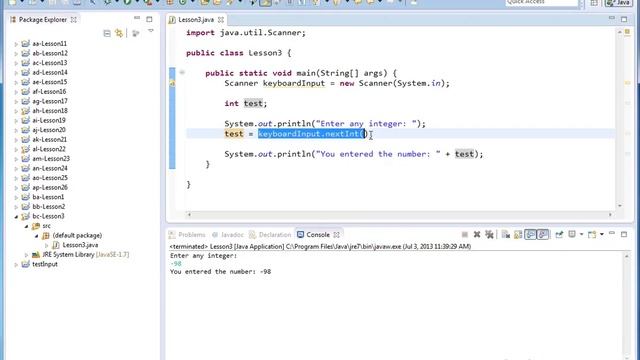Screen dimensions: 640x360
Task: Open the Package Explorer View Menu arrow
Action: [150, 31]
